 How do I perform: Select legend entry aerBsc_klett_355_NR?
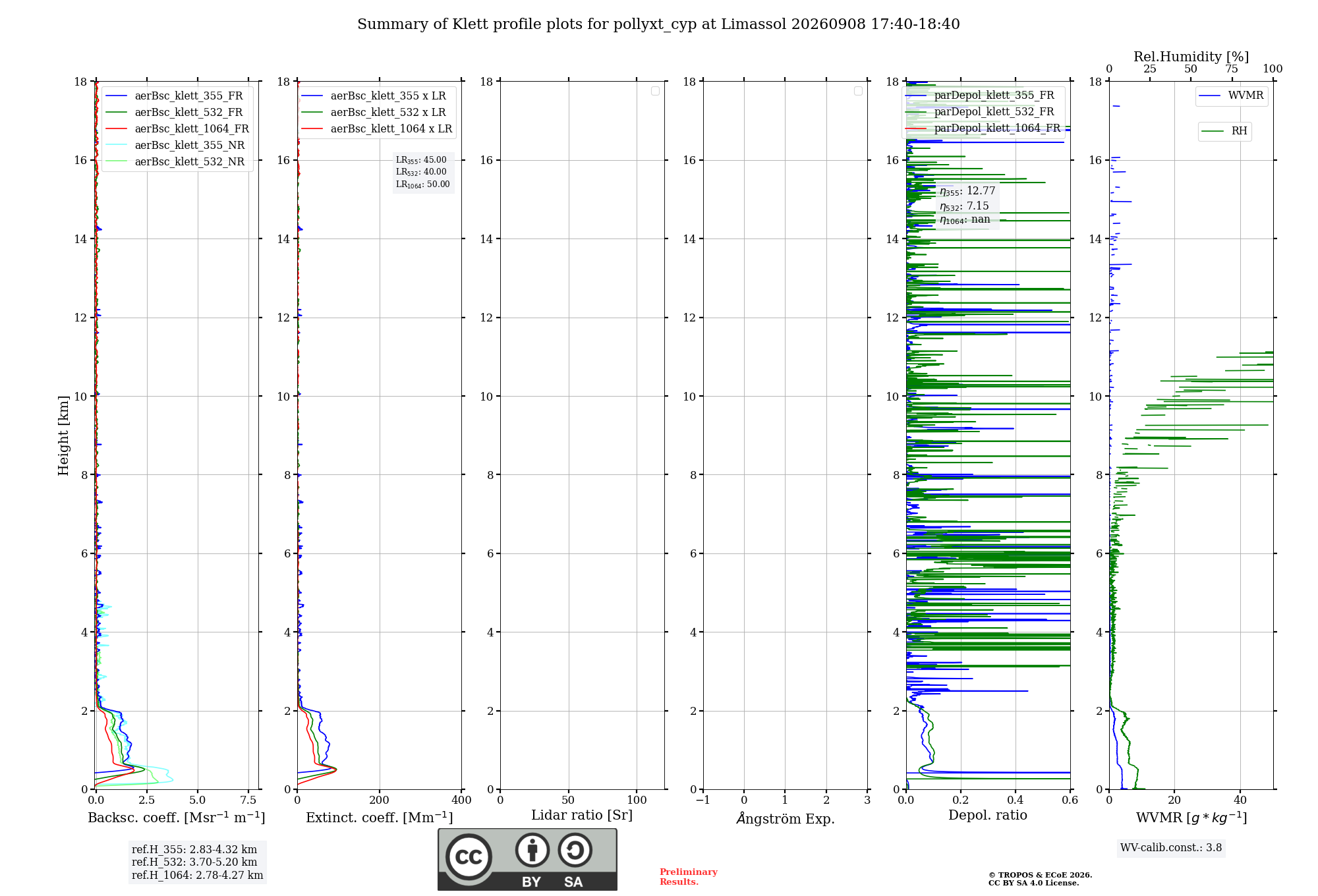[x=175, y=146]
